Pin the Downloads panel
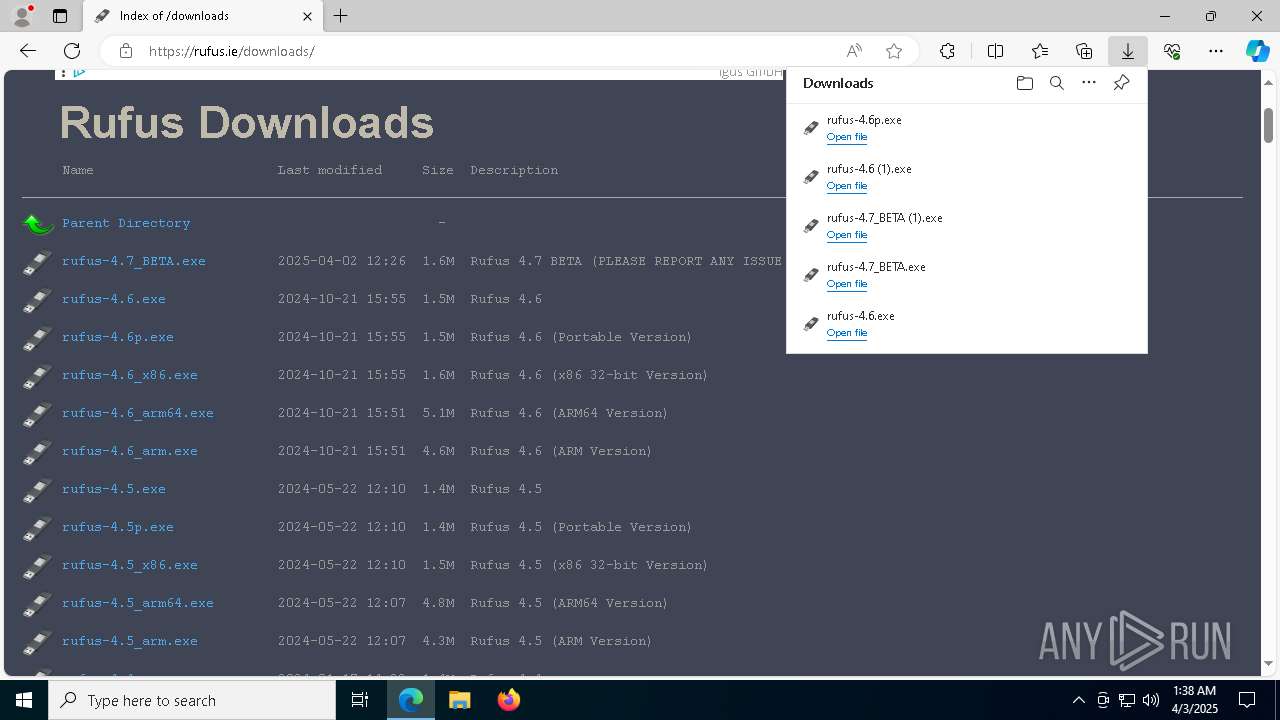 tap(1121, 83)
